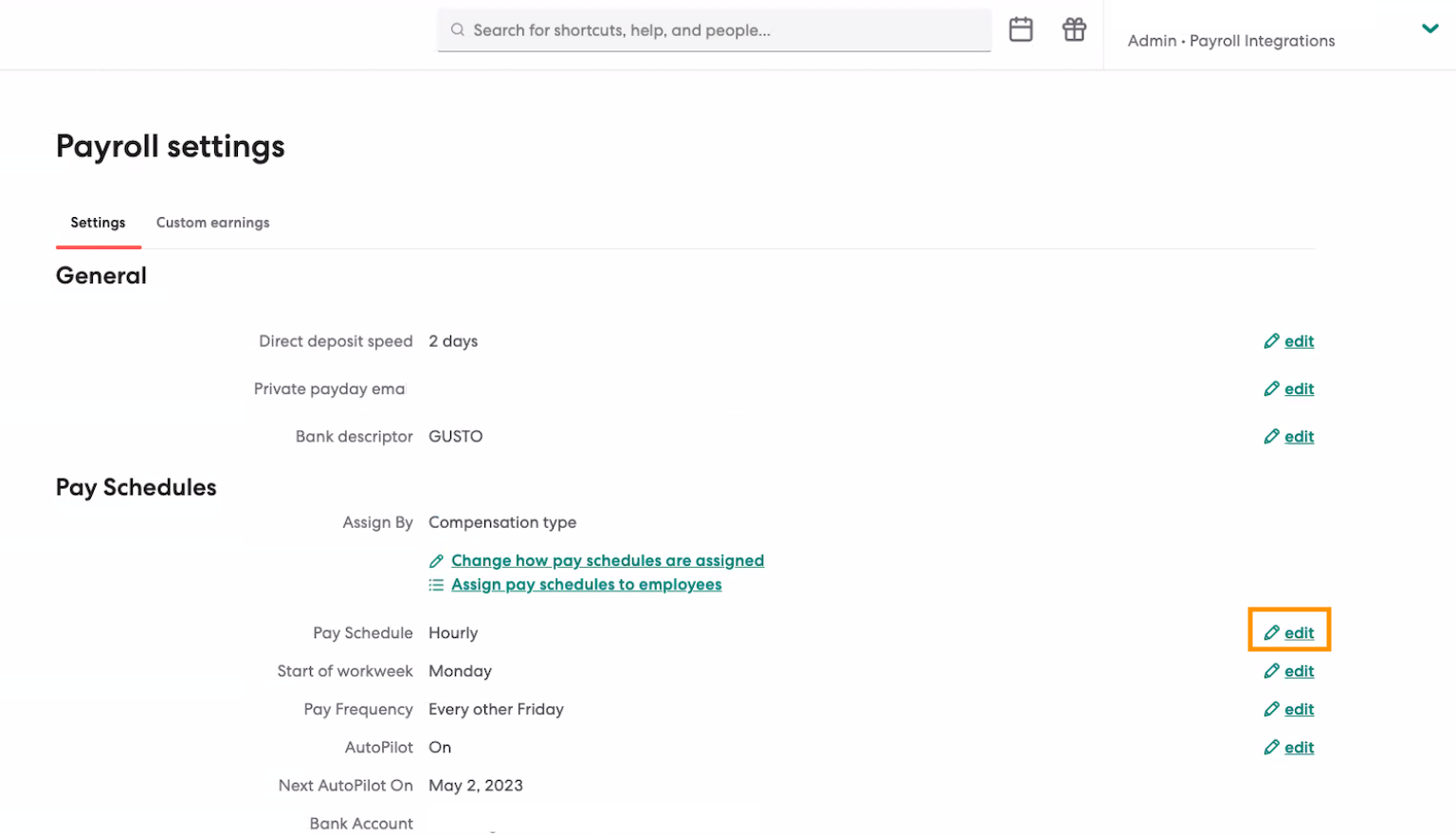The width and height of the screenshot is (1456, 834).
Task: Open Assign pay schedules to employees link
Action: click(x=586, y=586)
